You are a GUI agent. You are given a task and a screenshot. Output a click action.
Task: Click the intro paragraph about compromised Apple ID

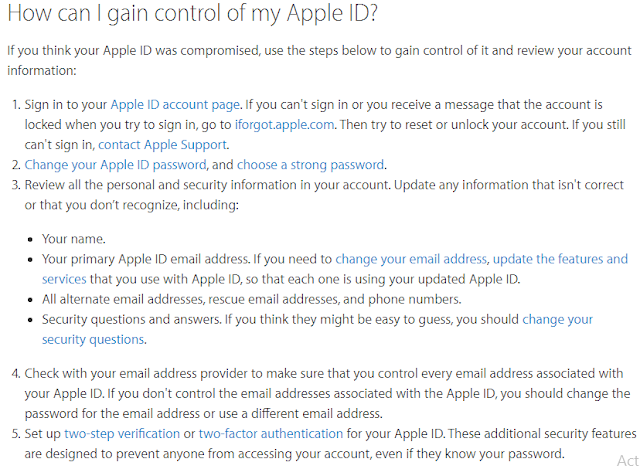pyautogui.click(x=319, y=60)
